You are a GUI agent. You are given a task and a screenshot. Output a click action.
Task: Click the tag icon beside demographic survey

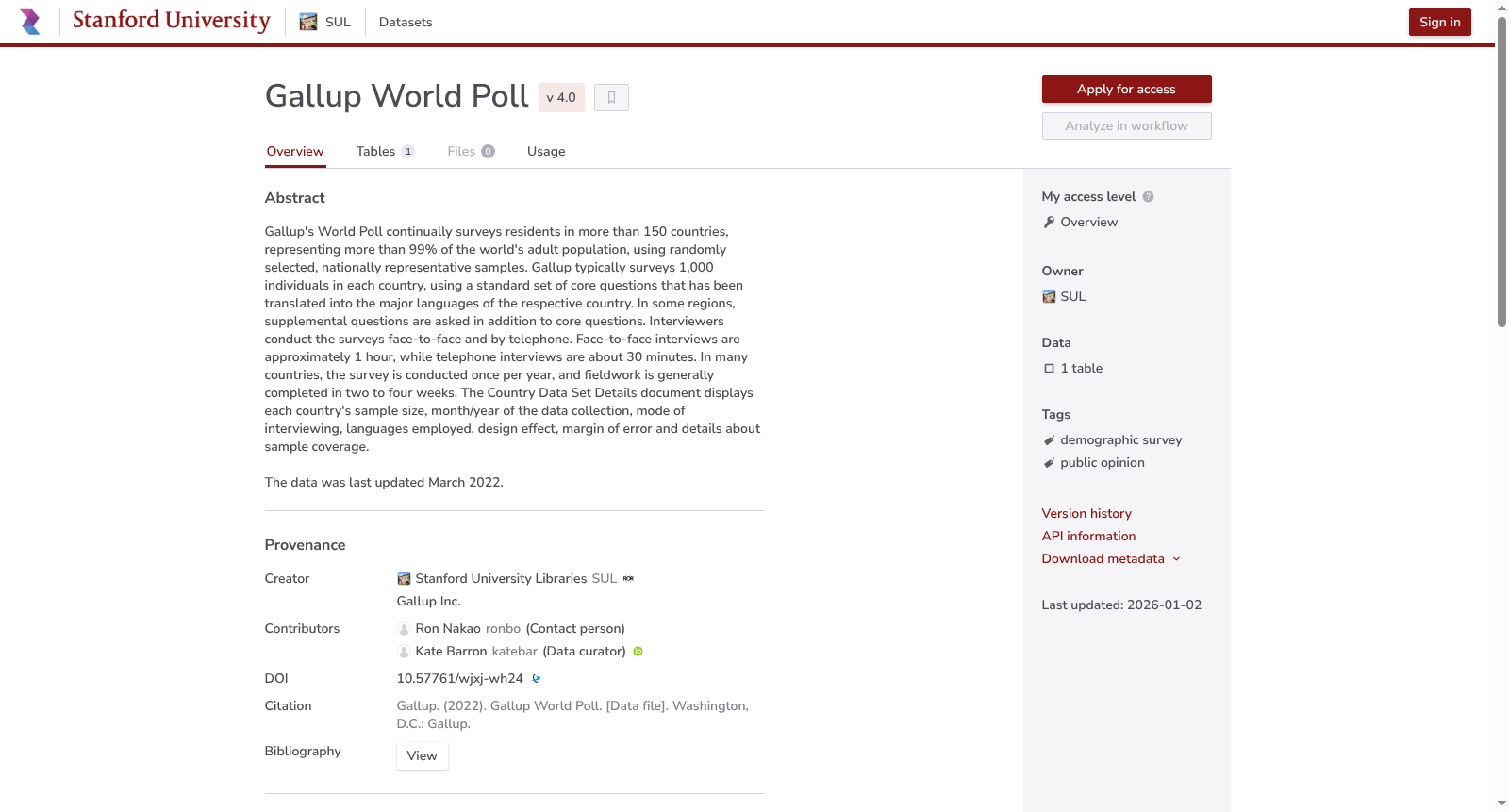click(1049, 440)
